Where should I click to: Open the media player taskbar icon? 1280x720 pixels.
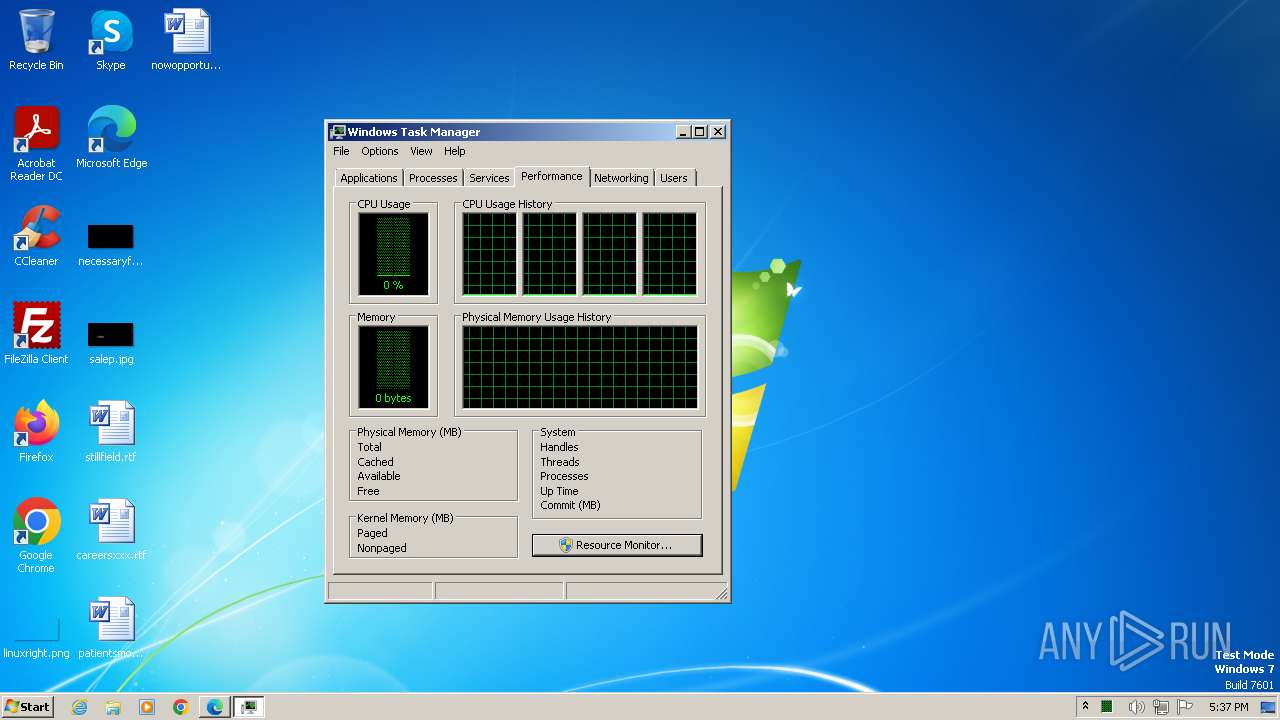pos(147,707)
